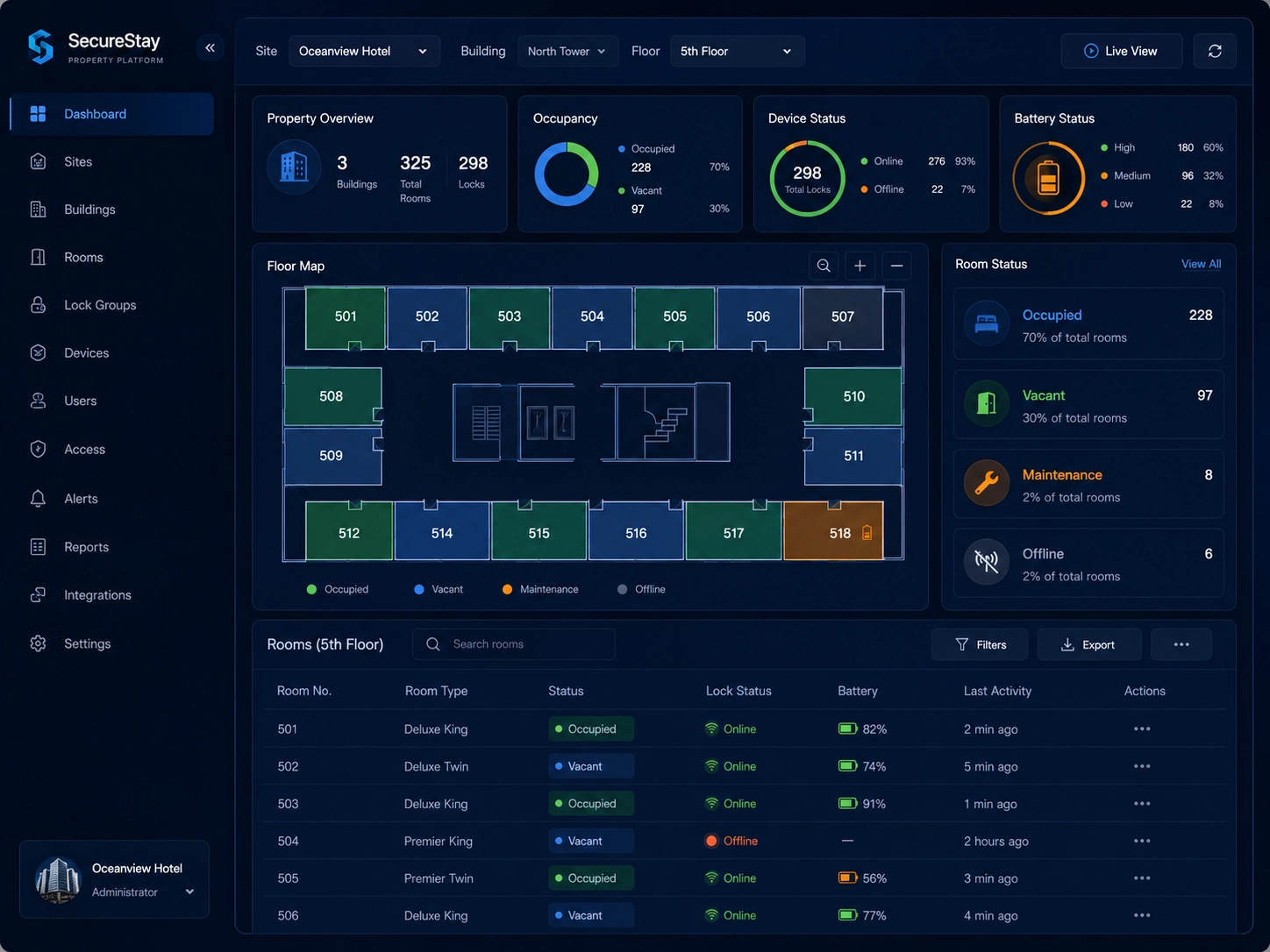Click the wrench icon on Maintenance card

pyautogui.click(x=987, y=483)
